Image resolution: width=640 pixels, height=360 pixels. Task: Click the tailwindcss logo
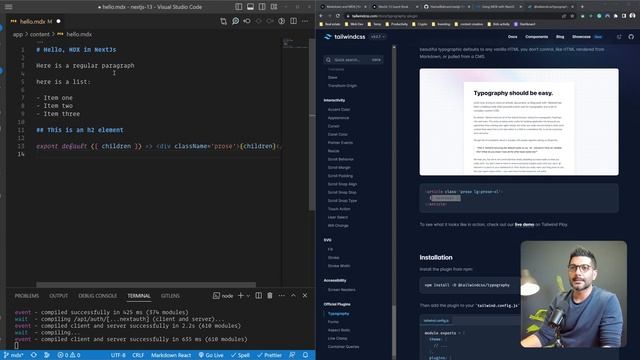click(x=345, y=37)
